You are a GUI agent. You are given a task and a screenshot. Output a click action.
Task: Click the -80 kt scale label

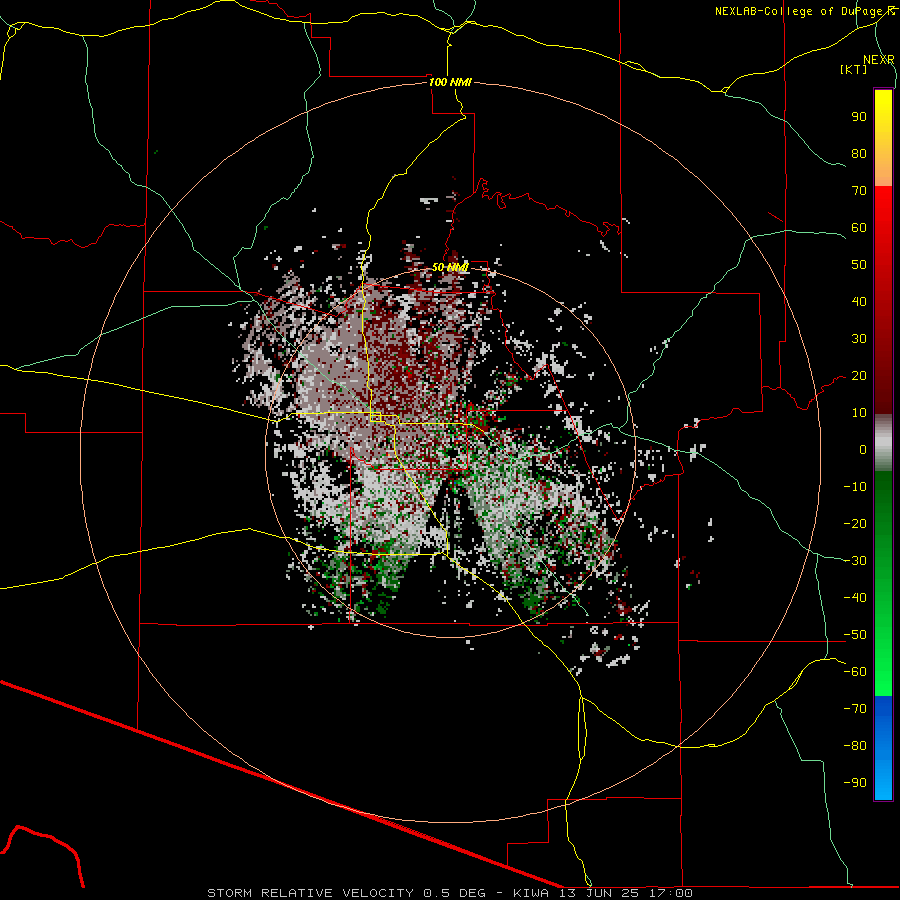click(855, 746)
